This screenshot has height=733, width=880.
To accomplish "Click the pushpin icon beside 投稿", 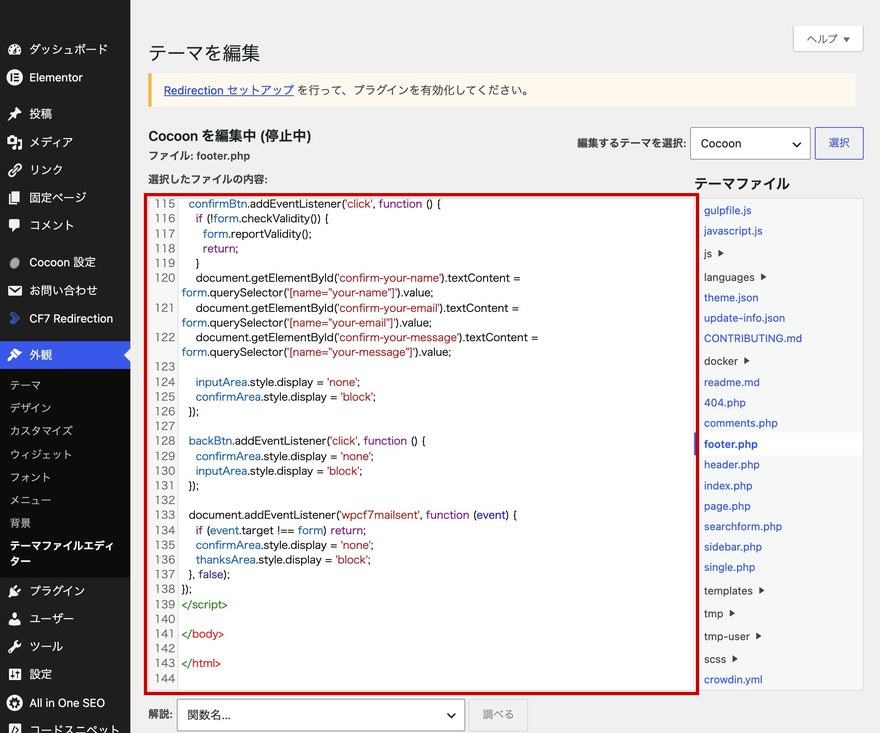I will 15,114.
